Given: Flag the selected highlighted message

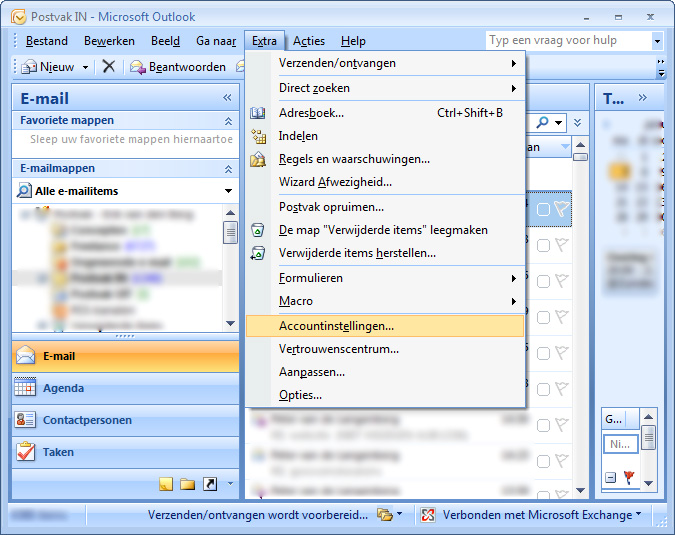Looking at the screenshot, I should 562,209.
